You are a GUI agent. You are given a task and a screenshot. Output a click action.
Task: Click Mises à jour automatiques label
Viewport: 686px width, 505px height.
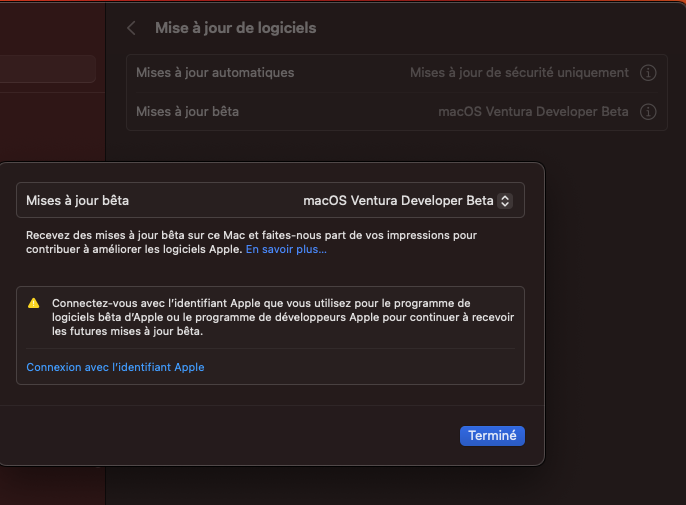(215, 73)
